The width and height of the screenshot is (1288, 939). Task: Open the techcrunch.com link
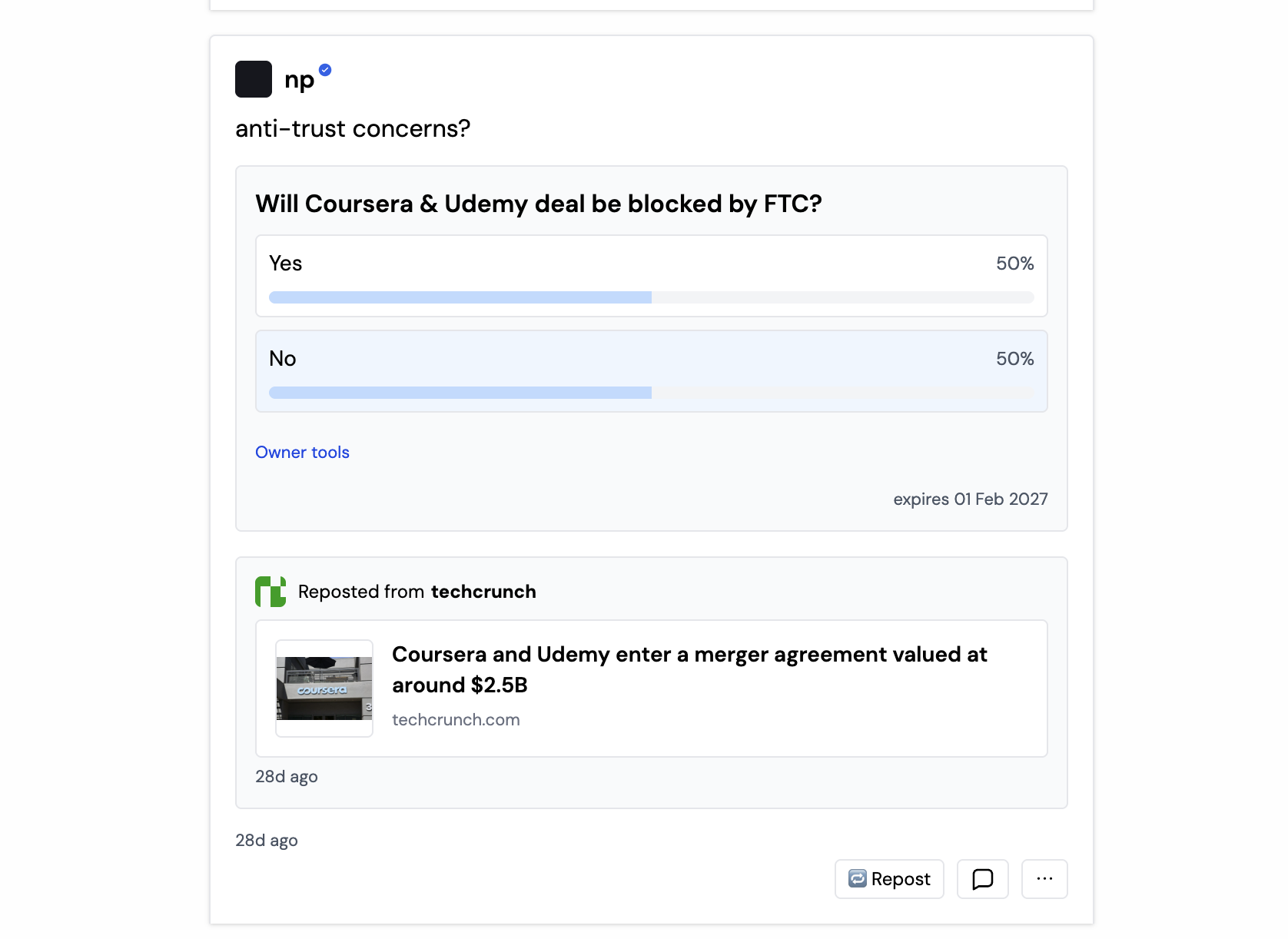coord(456,719)
